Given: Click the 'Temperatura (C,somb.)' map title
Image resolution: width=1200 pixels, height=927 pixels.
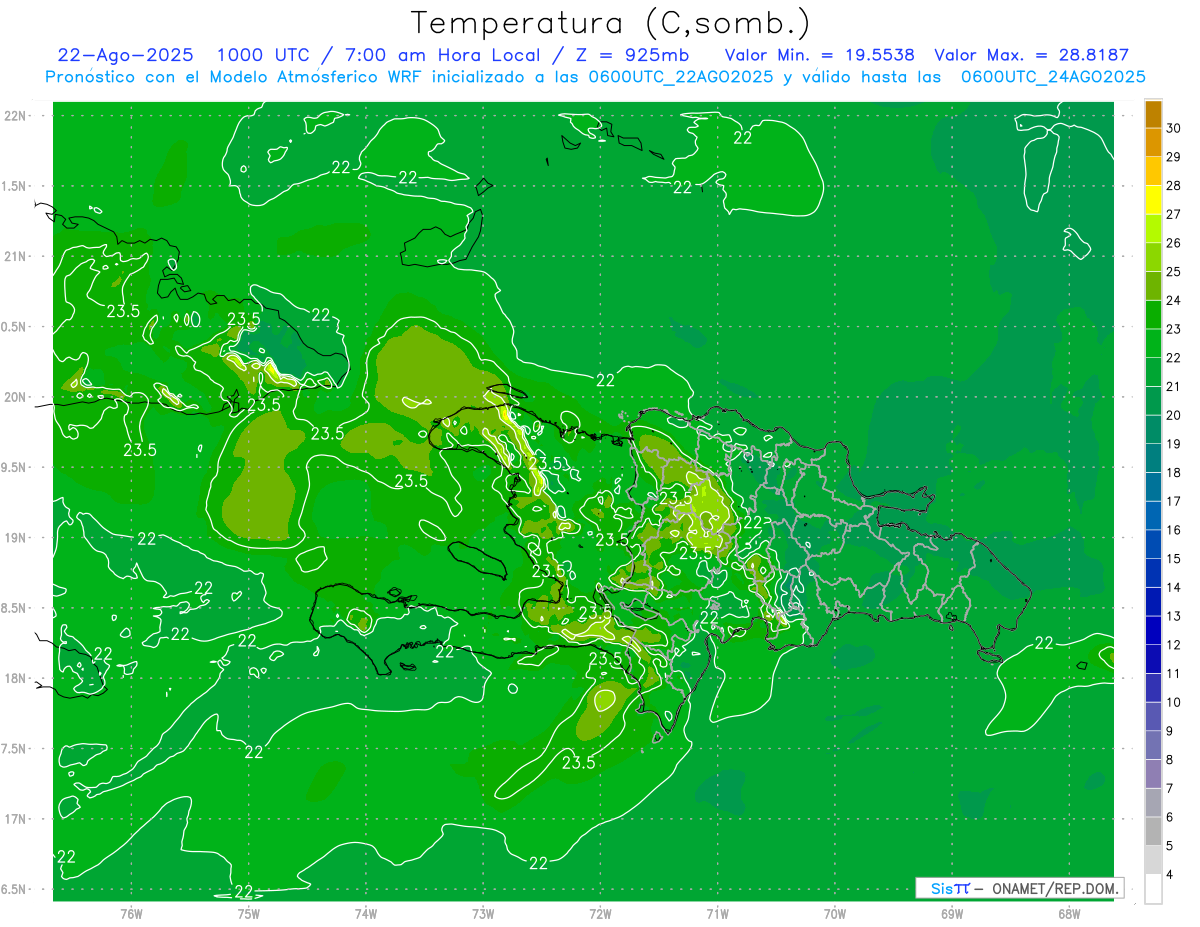Looking at the screenshot, I should point(610,23).
